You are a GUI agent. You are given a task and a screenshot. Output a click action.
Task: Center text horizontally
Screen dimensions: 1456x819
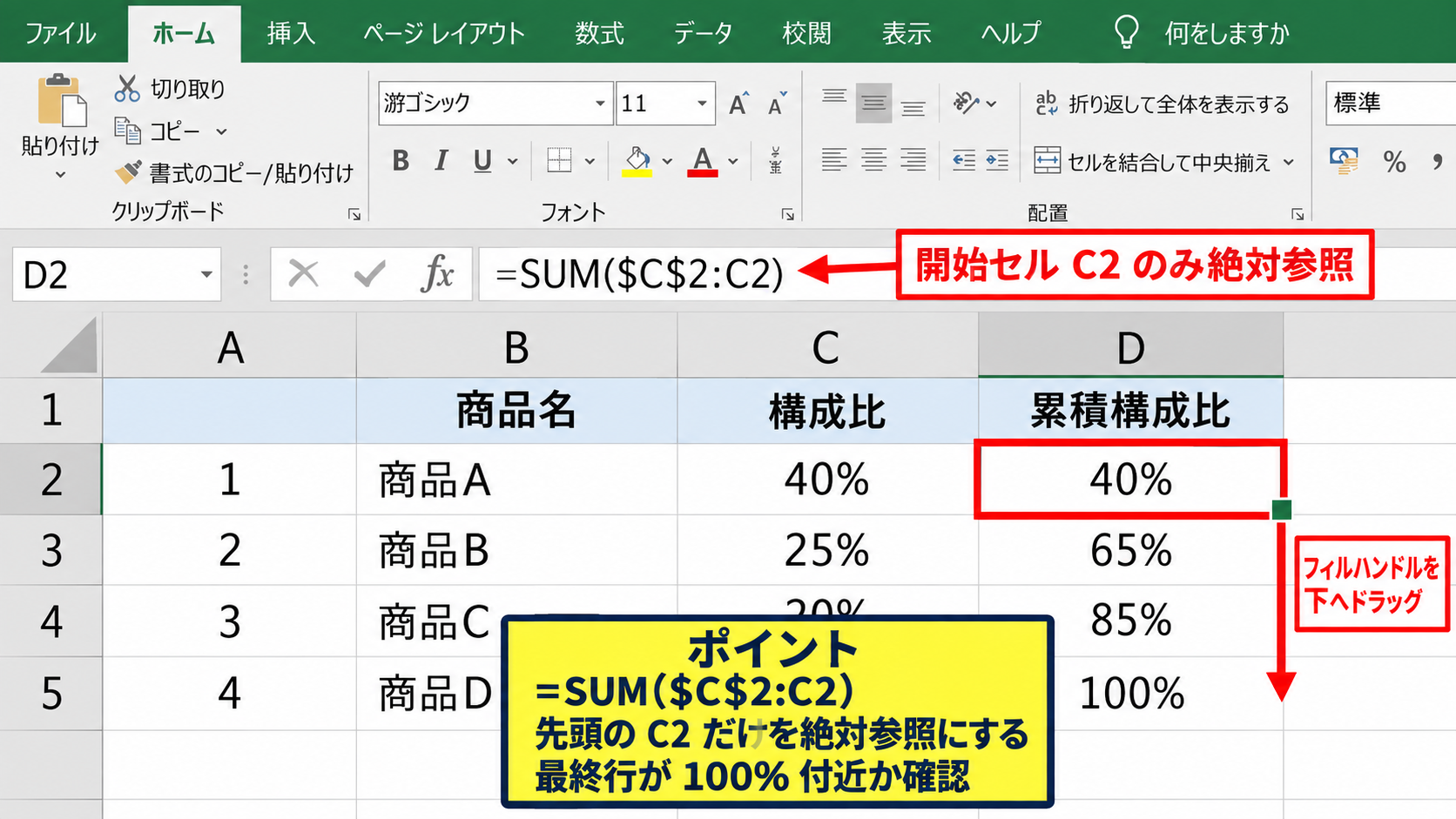(x=873, y=160)
